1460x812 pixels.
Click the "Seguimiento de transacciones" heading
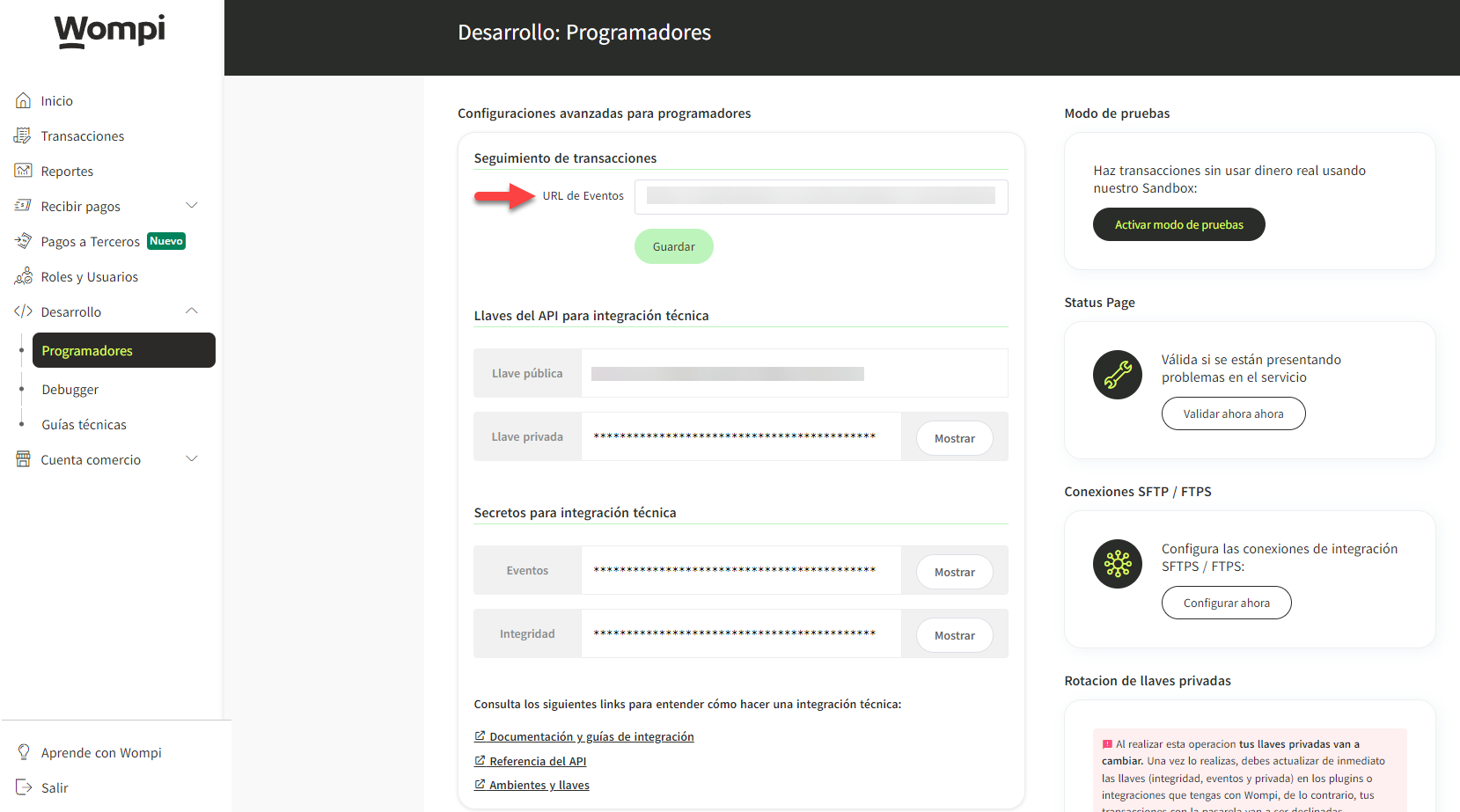(565, 158)
